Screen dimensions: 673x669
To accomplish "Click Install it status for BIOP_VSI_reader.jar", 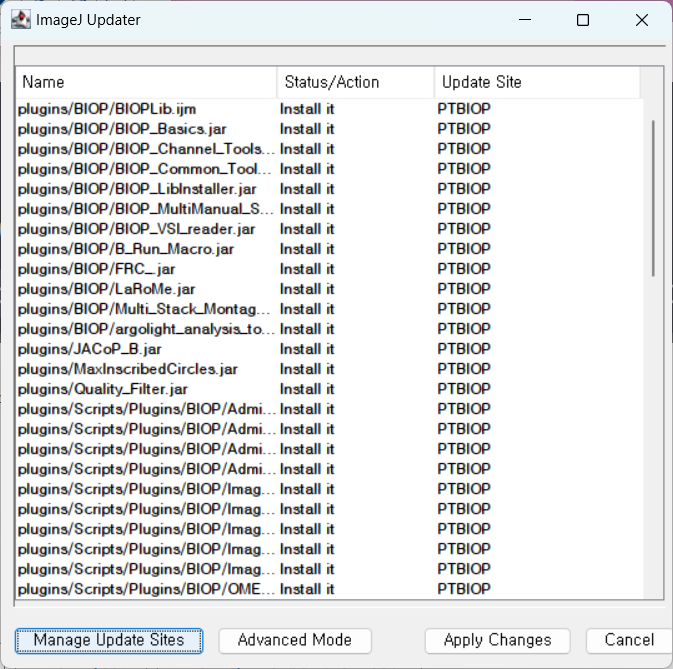I will tap(307, 229).
